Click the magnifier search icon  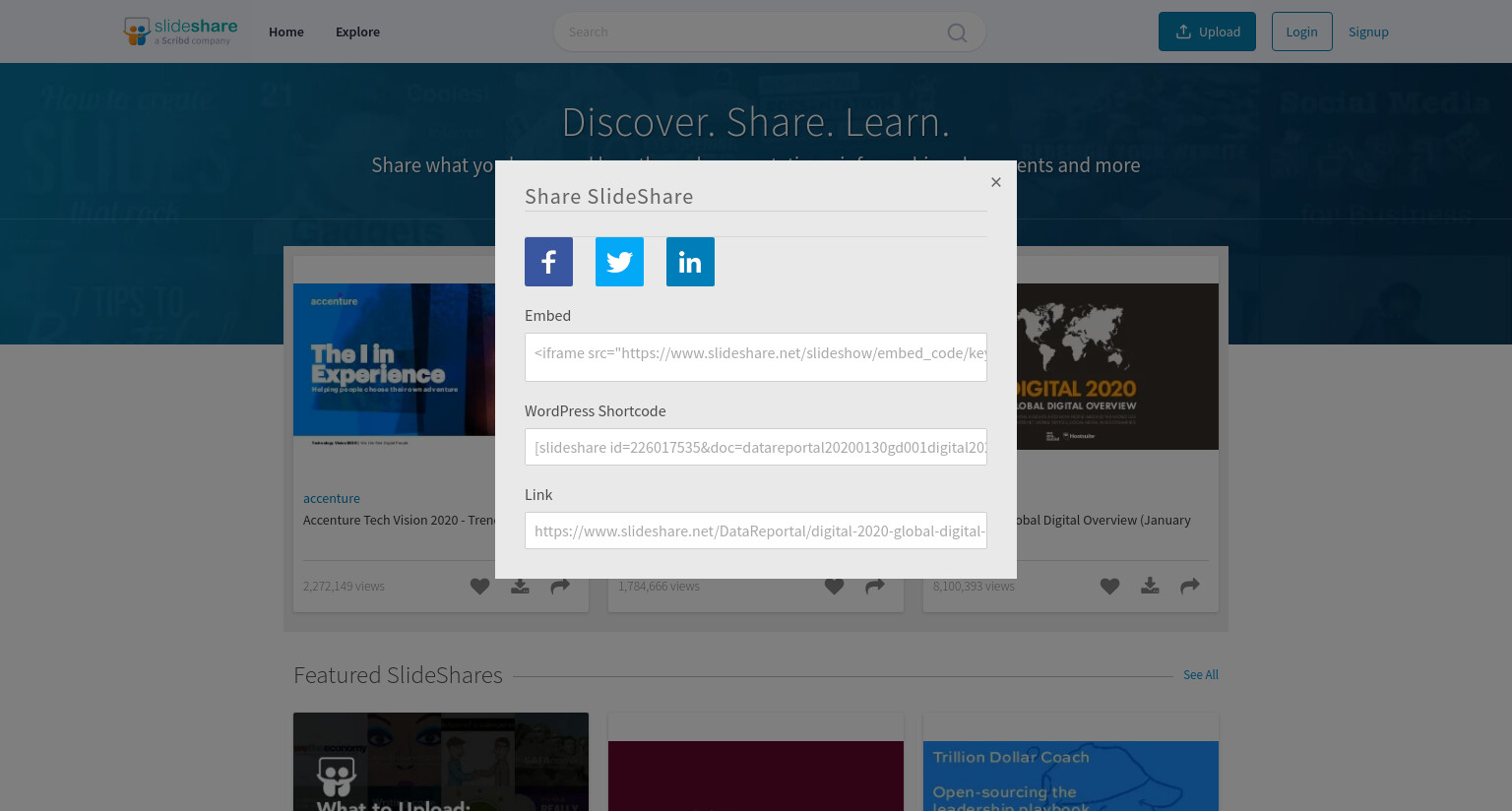point(957,32)
